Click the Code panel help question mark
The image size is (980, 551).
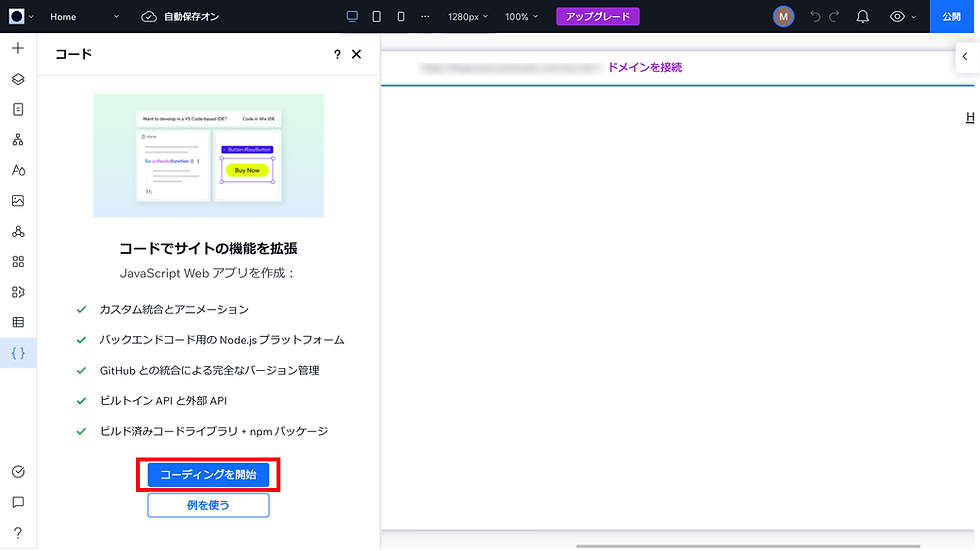point(337,54)
